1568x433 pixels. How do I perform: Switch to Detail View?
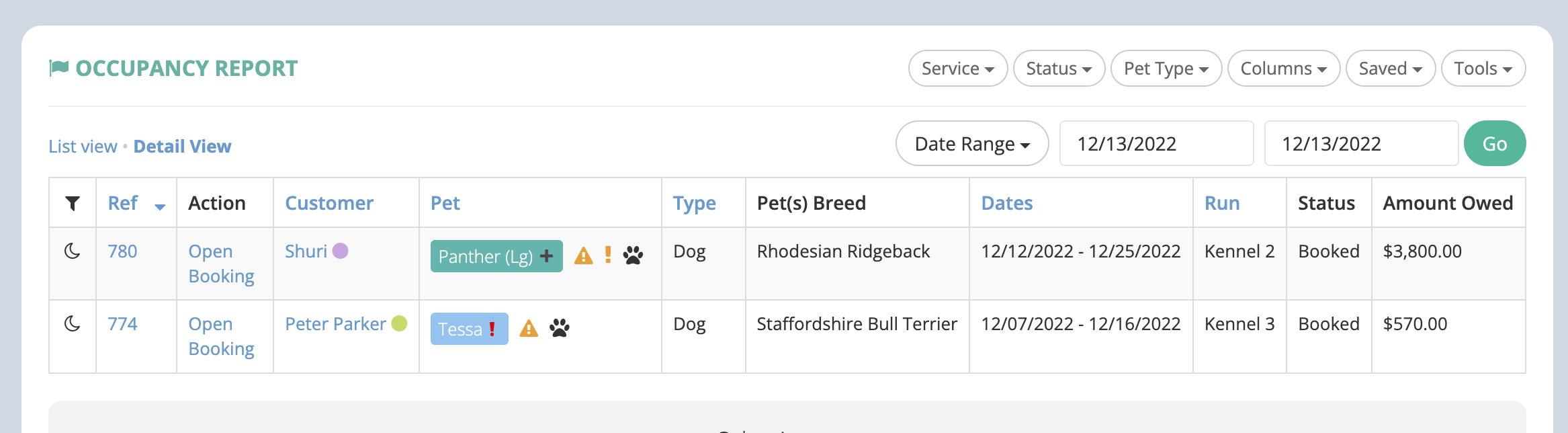(x=182, y=147)
